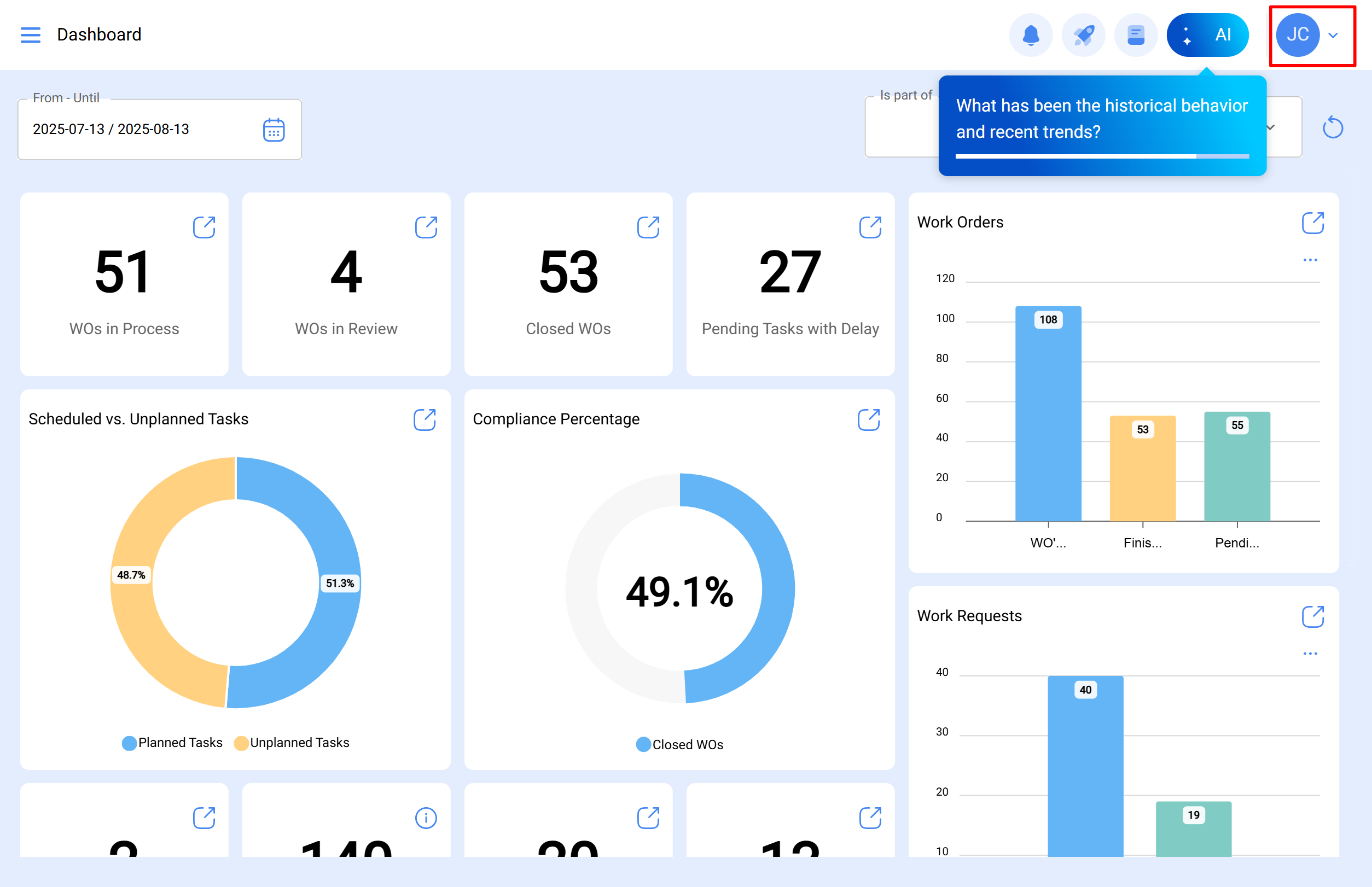Open Work Orders chart options menu
The image size is (1372, 887).
(1310, 260)
